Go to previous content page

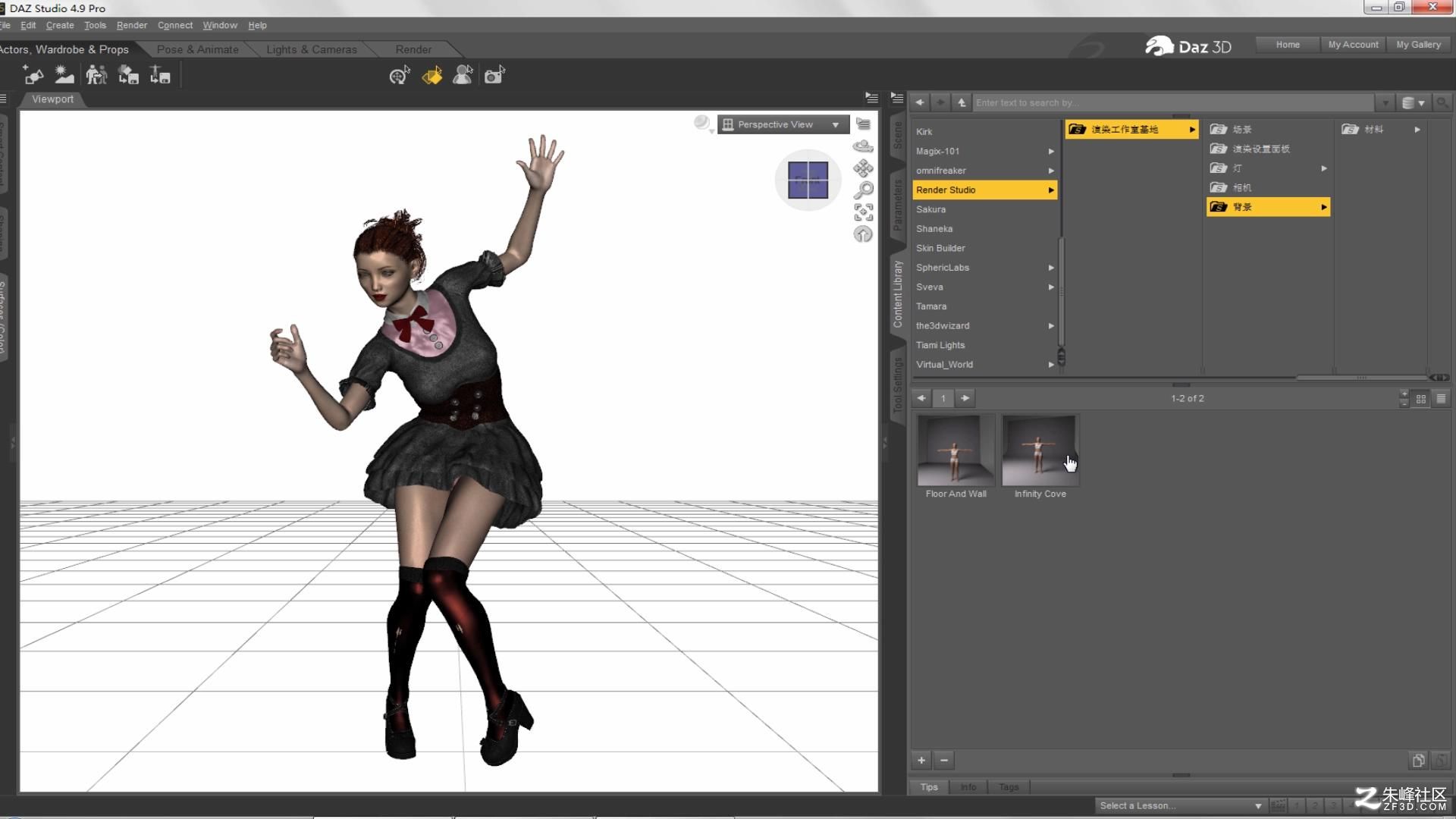[921, 398]
